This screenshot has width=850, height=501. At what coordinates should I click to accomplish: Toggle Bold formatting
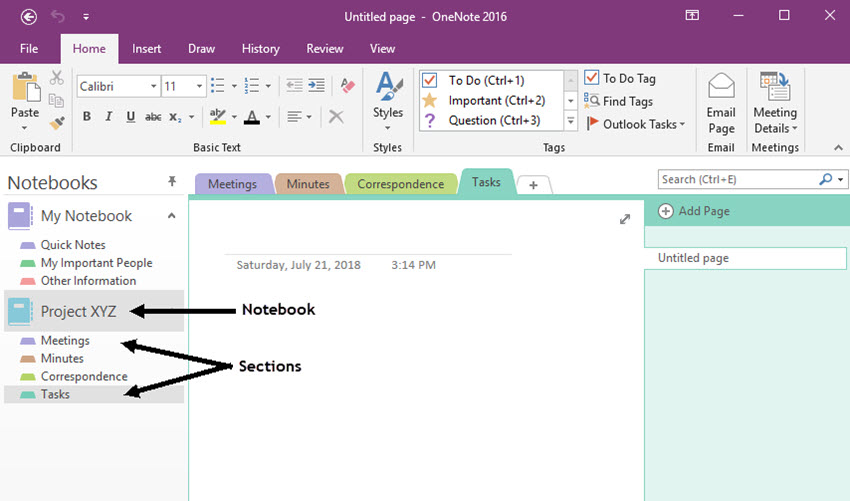87,117
